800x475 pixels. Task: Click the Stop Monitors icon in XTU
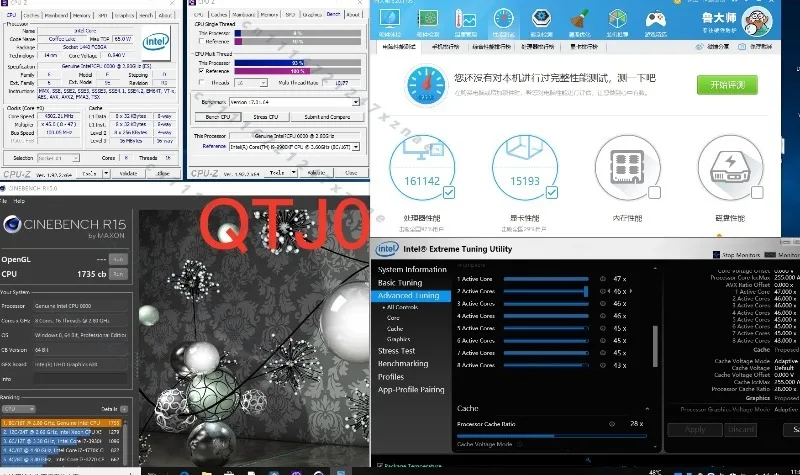point(716,255)
